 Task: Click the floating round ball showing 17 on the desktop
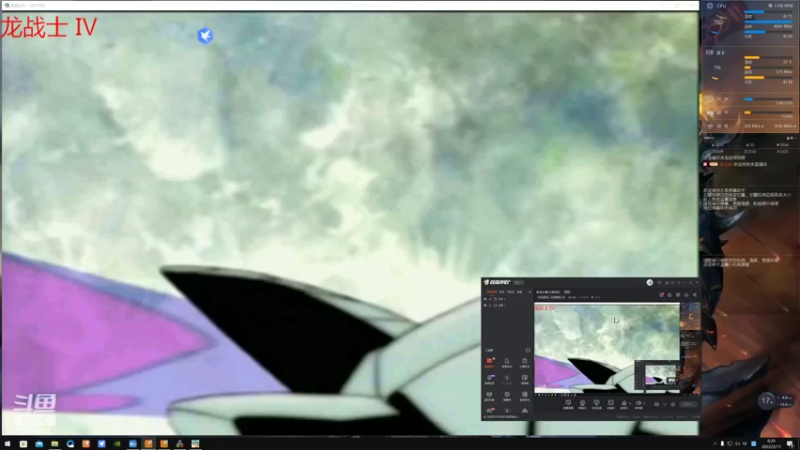pyautogui.click(x=767, y=401)
